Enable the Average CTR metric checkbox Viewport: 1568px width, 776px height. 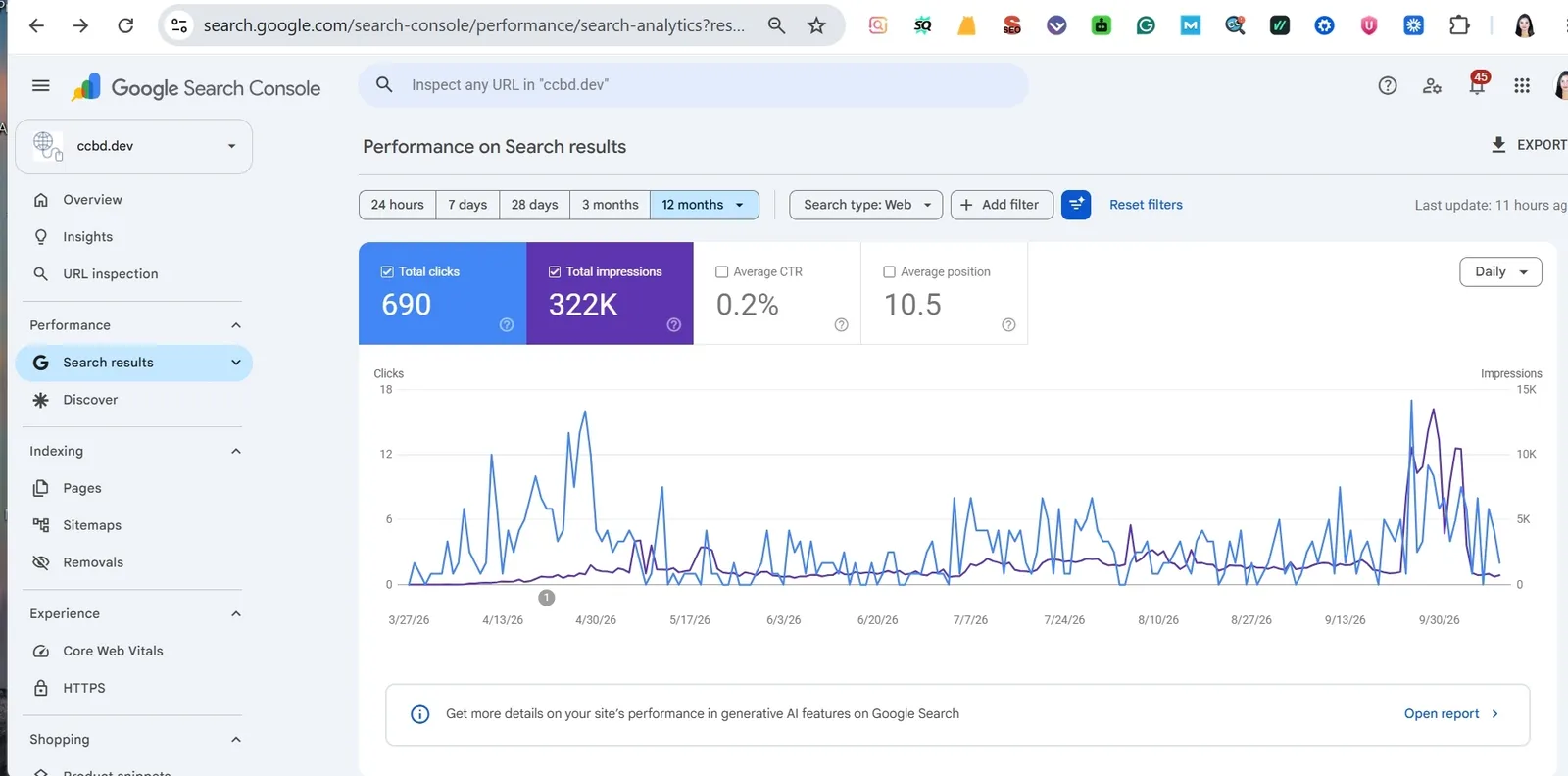[722, 271]
